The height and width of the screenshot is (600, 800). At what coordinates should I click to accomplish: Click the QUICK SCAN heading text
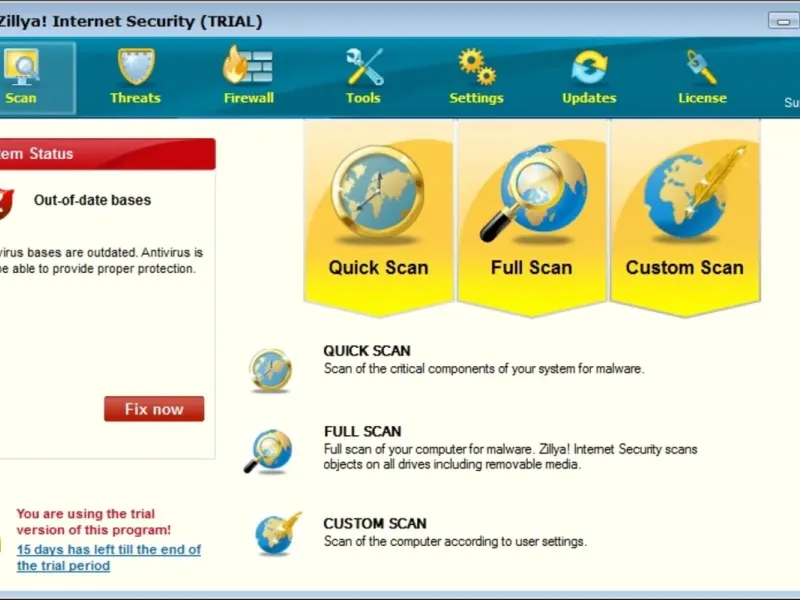point(367,351)
